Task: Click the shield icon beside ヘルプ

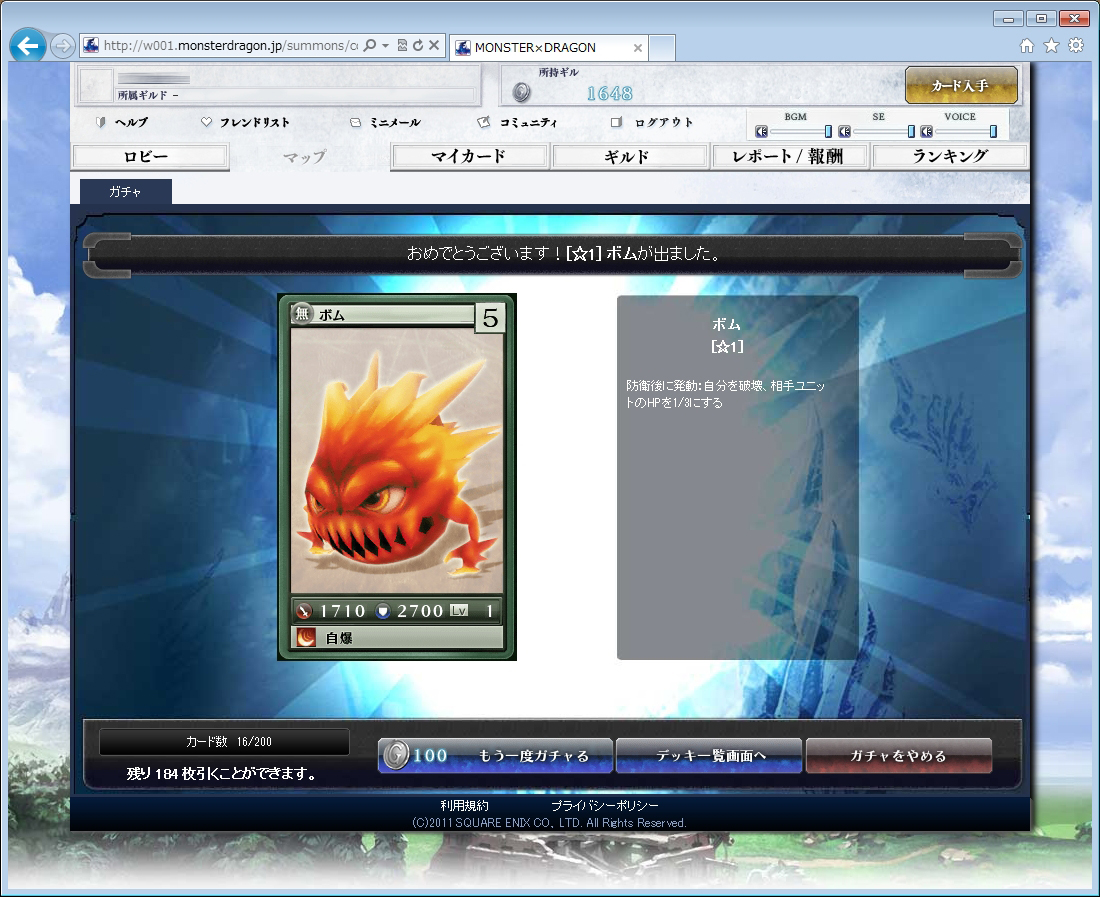Action: tap(101, 122)
